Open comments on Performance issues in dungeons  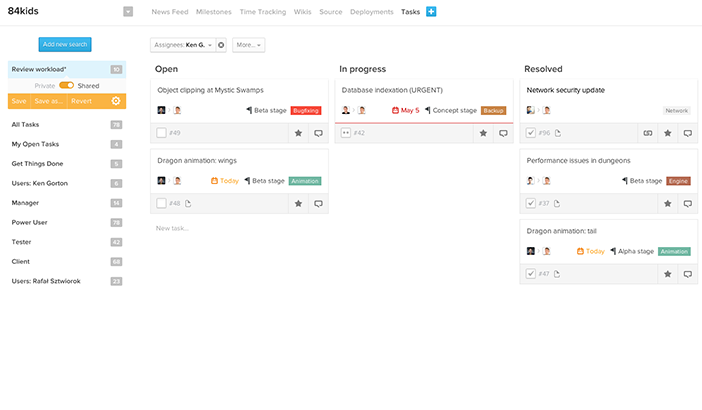(687, 203)
